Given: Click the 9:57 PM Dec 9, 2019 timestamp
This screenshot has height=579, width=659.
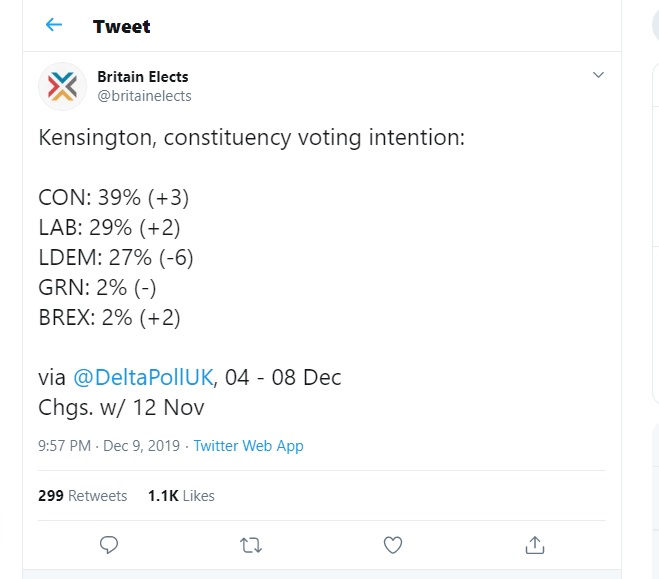Looking at the screenshot, I should tap(109, 446).
